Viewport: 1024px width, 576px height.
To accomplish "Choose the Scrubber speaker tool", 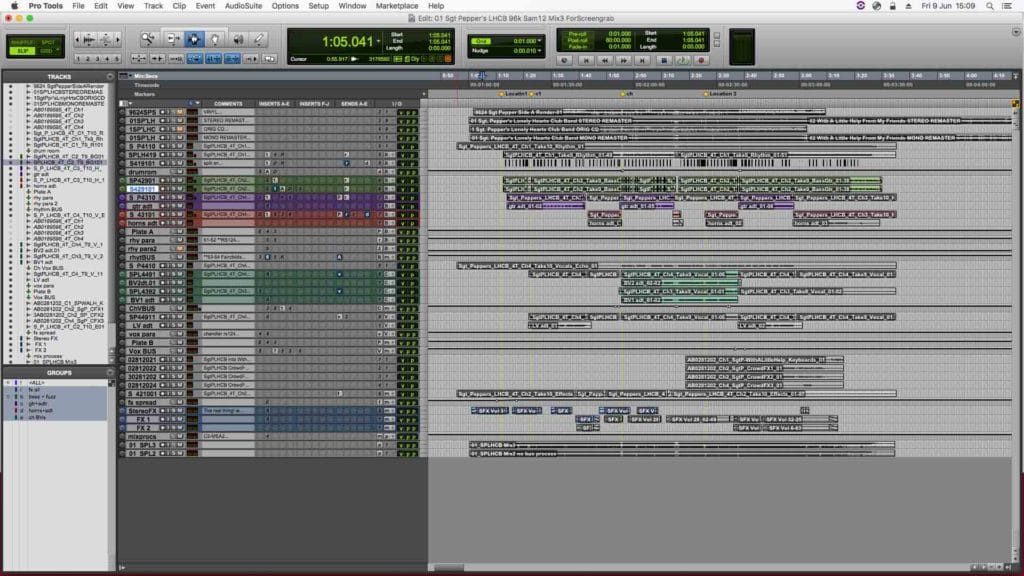I will coord(238,40).
